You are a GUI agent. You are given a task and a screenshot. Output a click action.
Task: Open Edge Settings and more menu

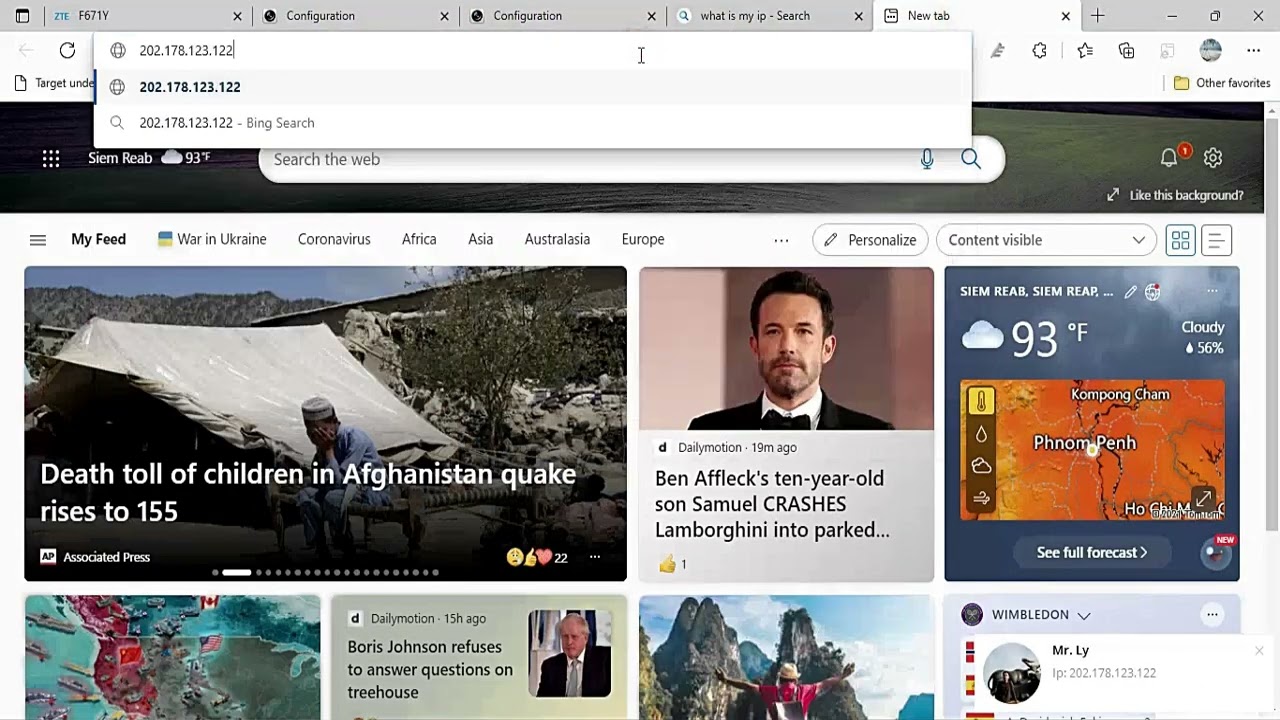pos(1253,50)
